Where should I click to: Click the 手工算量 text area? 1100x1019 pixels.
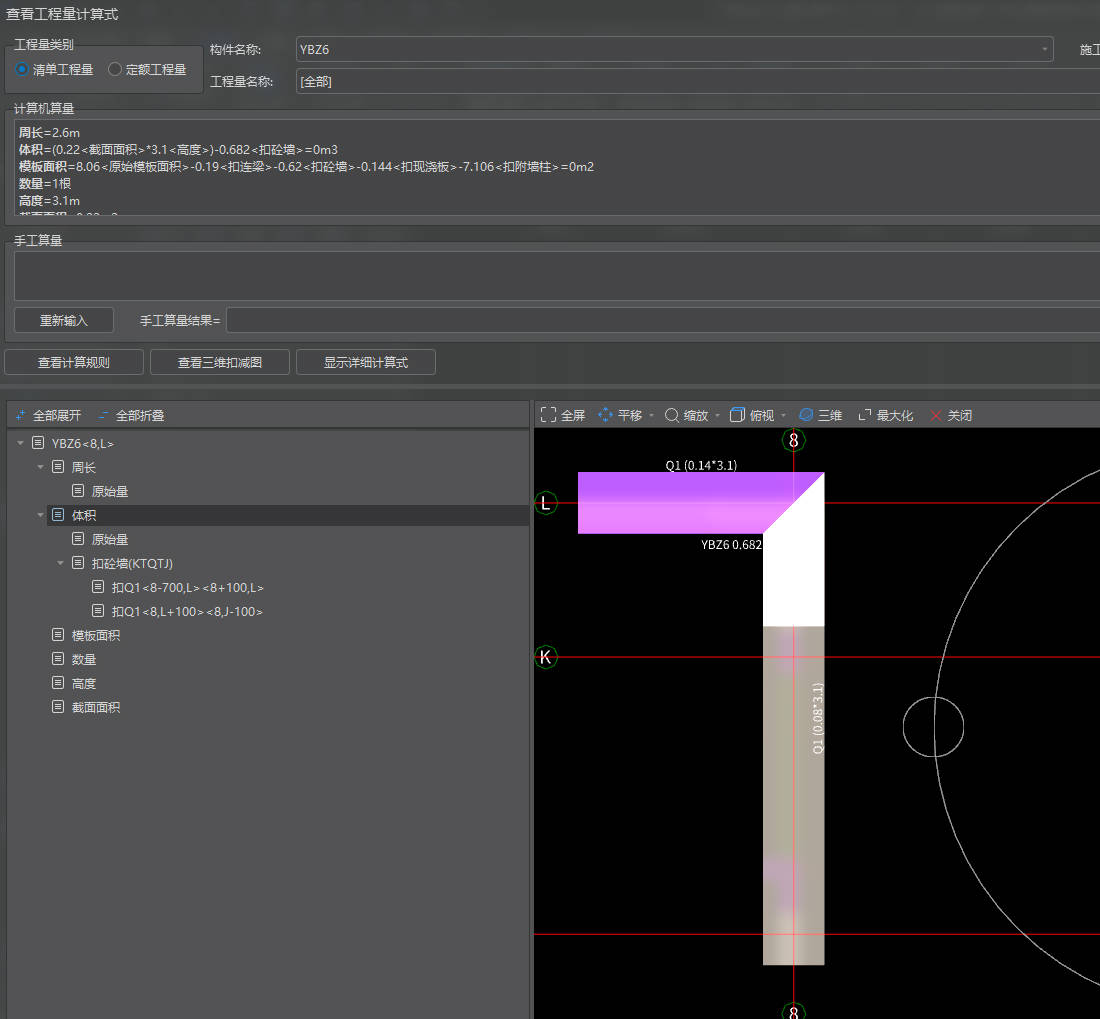pyautogui.click(x=557, y=276)
